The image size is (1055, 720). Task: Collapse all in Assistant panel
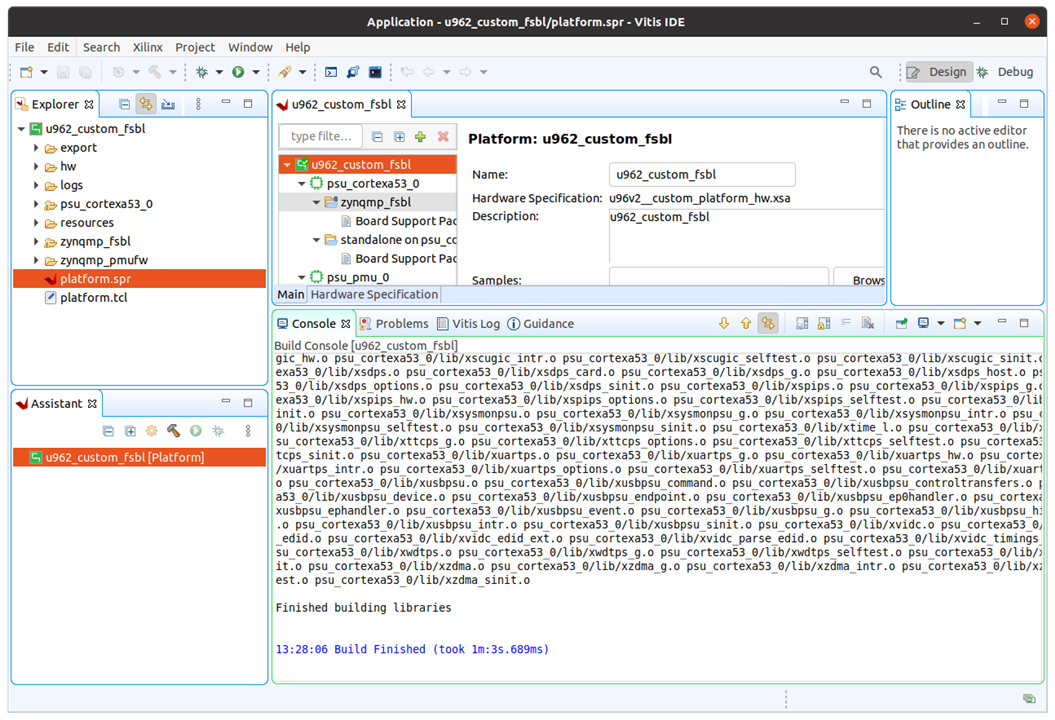point(108,431)
